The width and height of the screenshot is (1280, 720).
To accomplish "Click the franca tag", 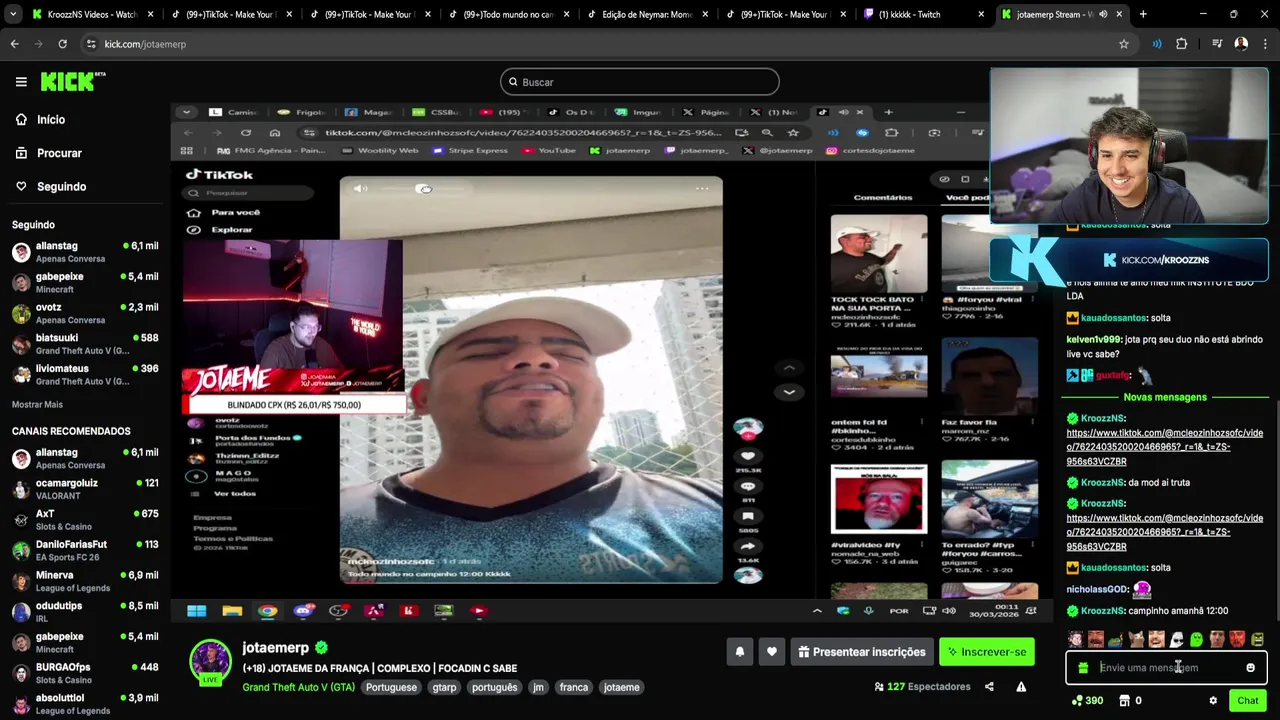I will tap(574, 687).
